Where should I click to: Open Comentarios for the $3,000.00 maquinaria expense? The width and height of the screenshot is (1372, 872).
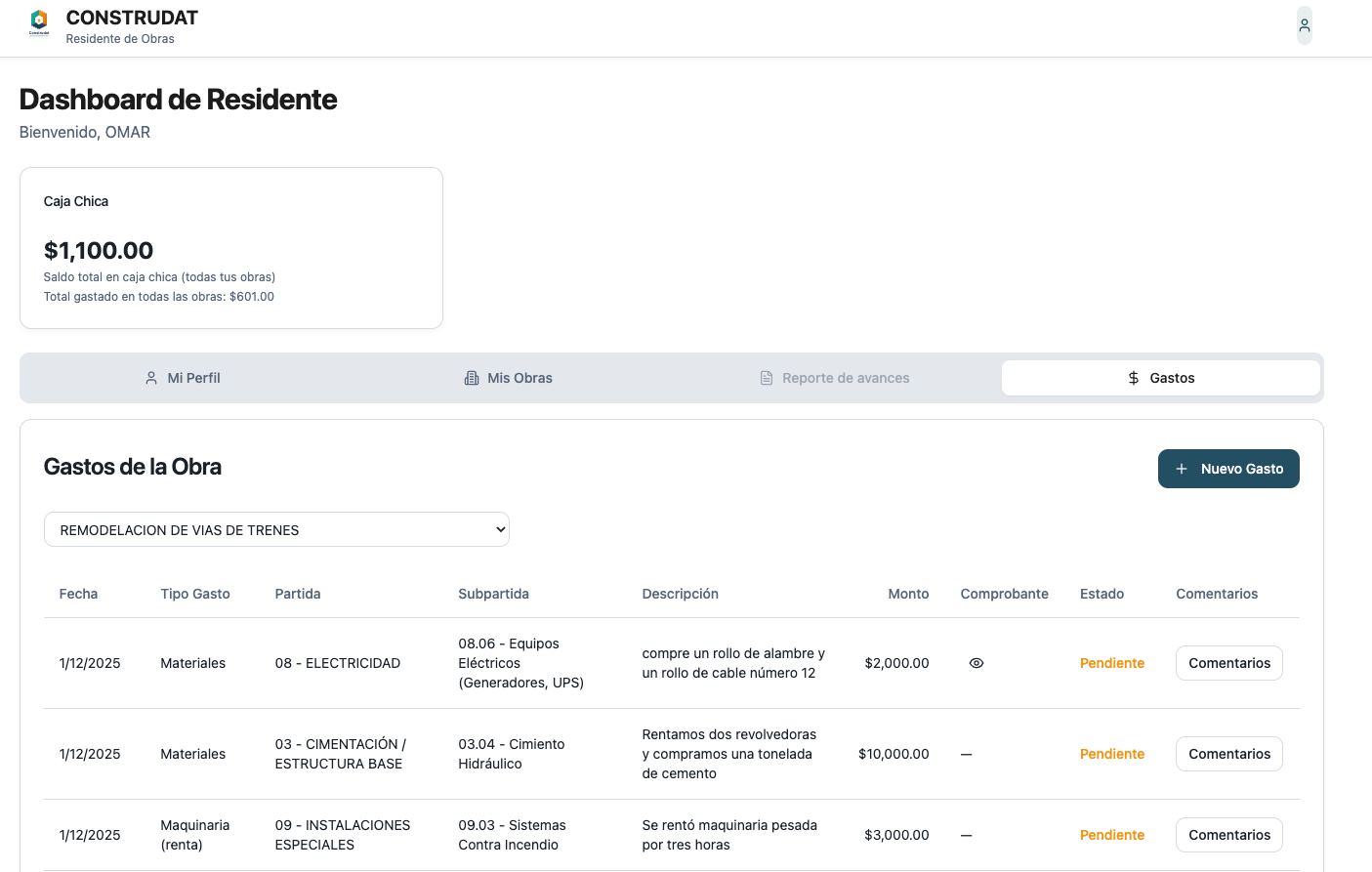[x=1228, y=835]
